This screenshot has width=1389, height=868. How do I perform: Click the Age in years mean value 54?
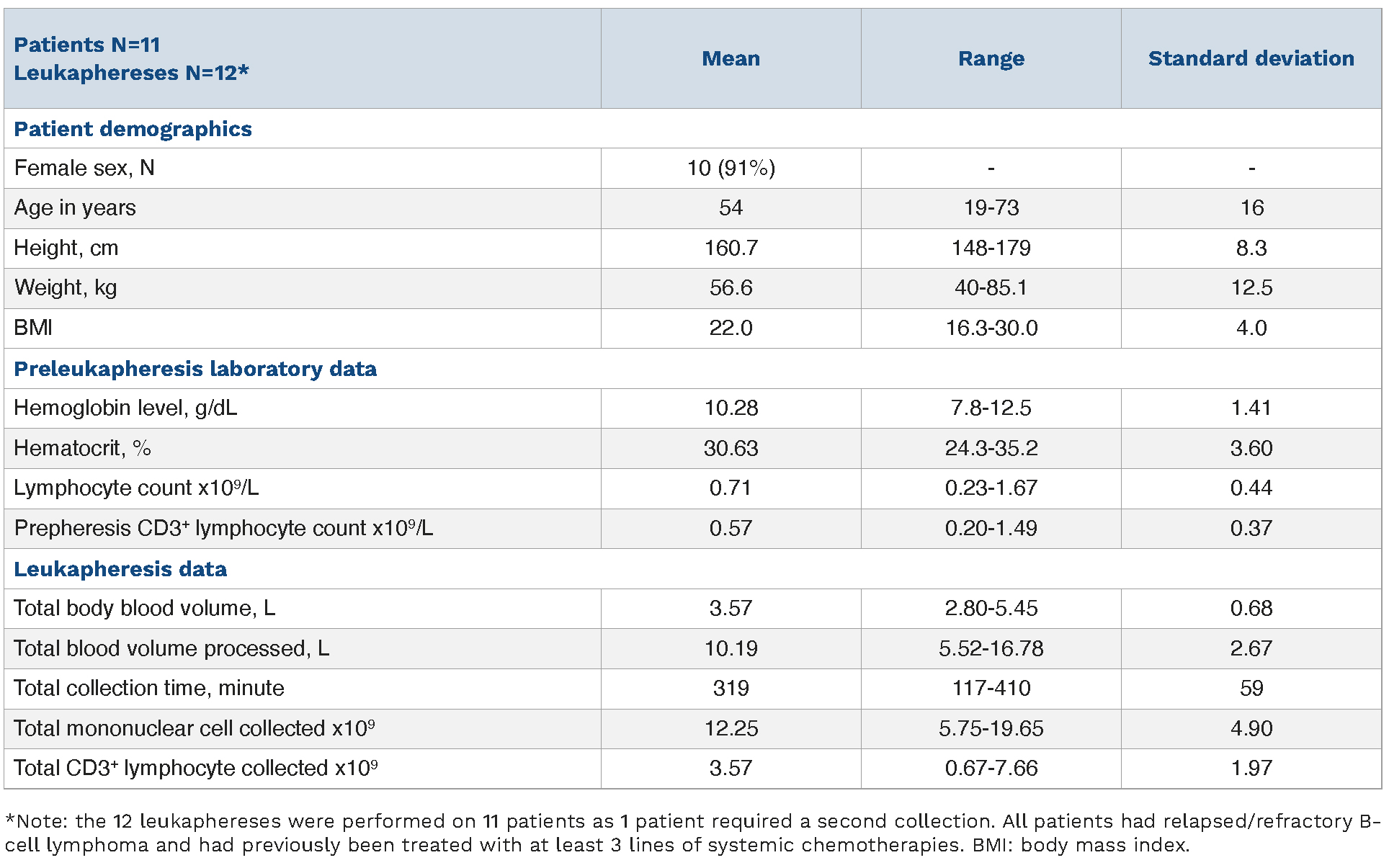coord(731,208)
